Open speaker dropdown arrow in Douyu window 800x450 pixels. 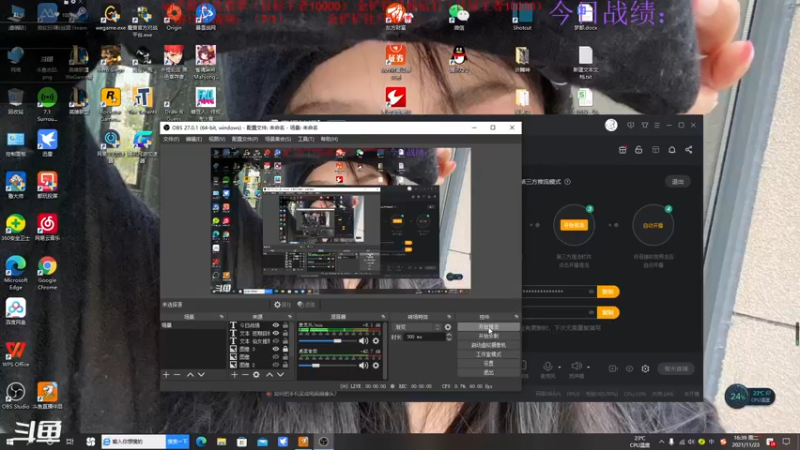(588, 367)
